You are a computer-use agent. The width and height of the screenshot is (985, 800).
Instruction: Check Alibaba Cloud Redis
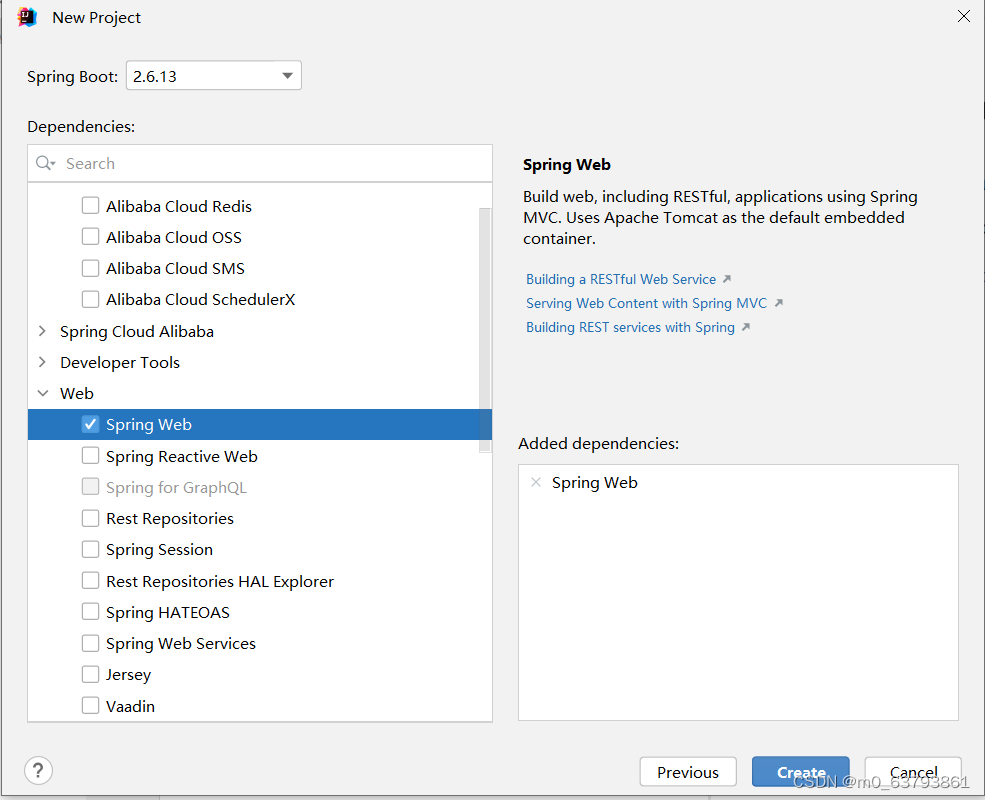90,206
